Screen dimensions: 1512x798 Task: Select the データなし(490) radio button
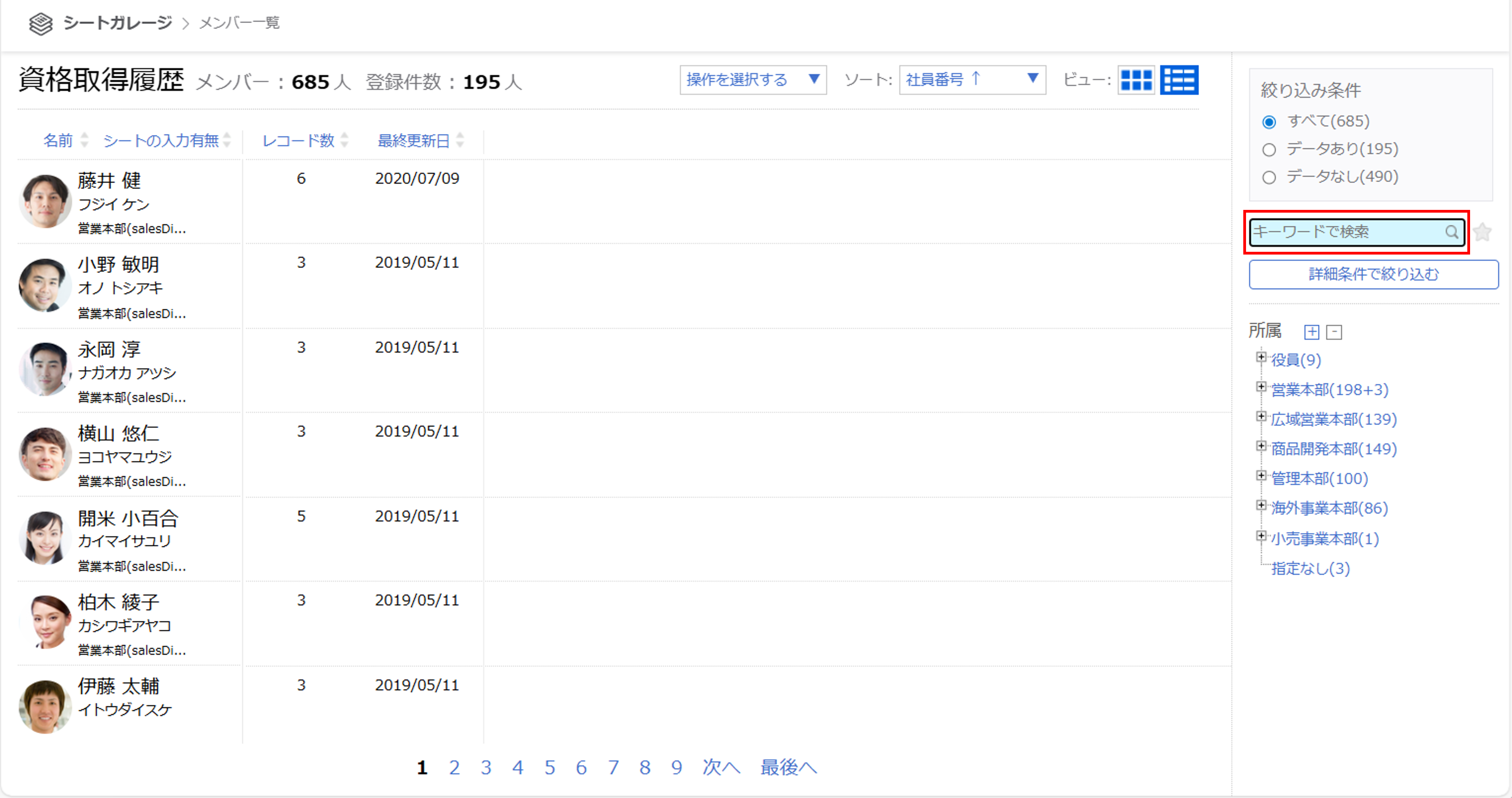[1270, 177]
